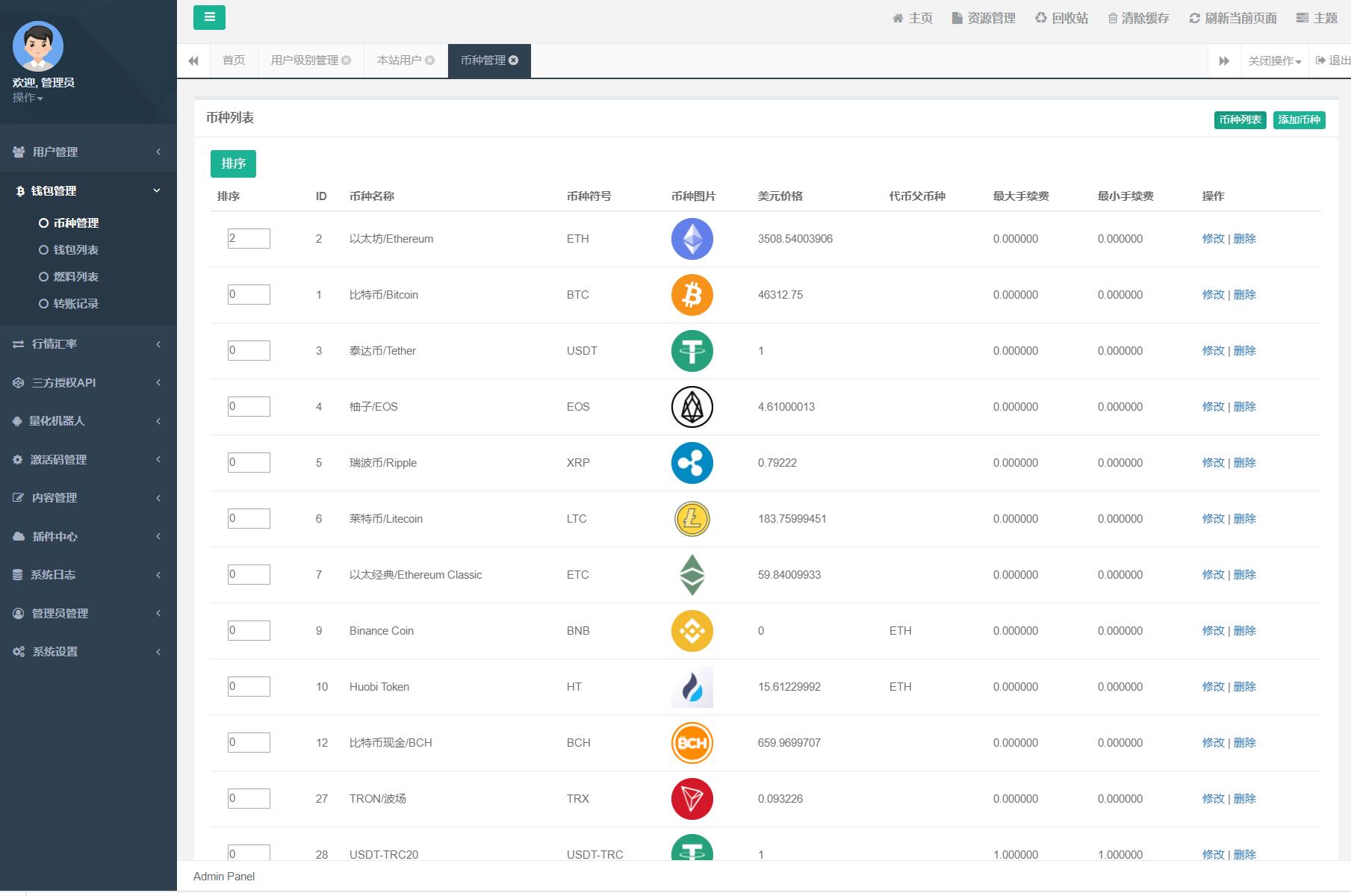The image size is (1351, 896).
Task: Click the TRON coin logo
Action: click(x=692, y=799)
